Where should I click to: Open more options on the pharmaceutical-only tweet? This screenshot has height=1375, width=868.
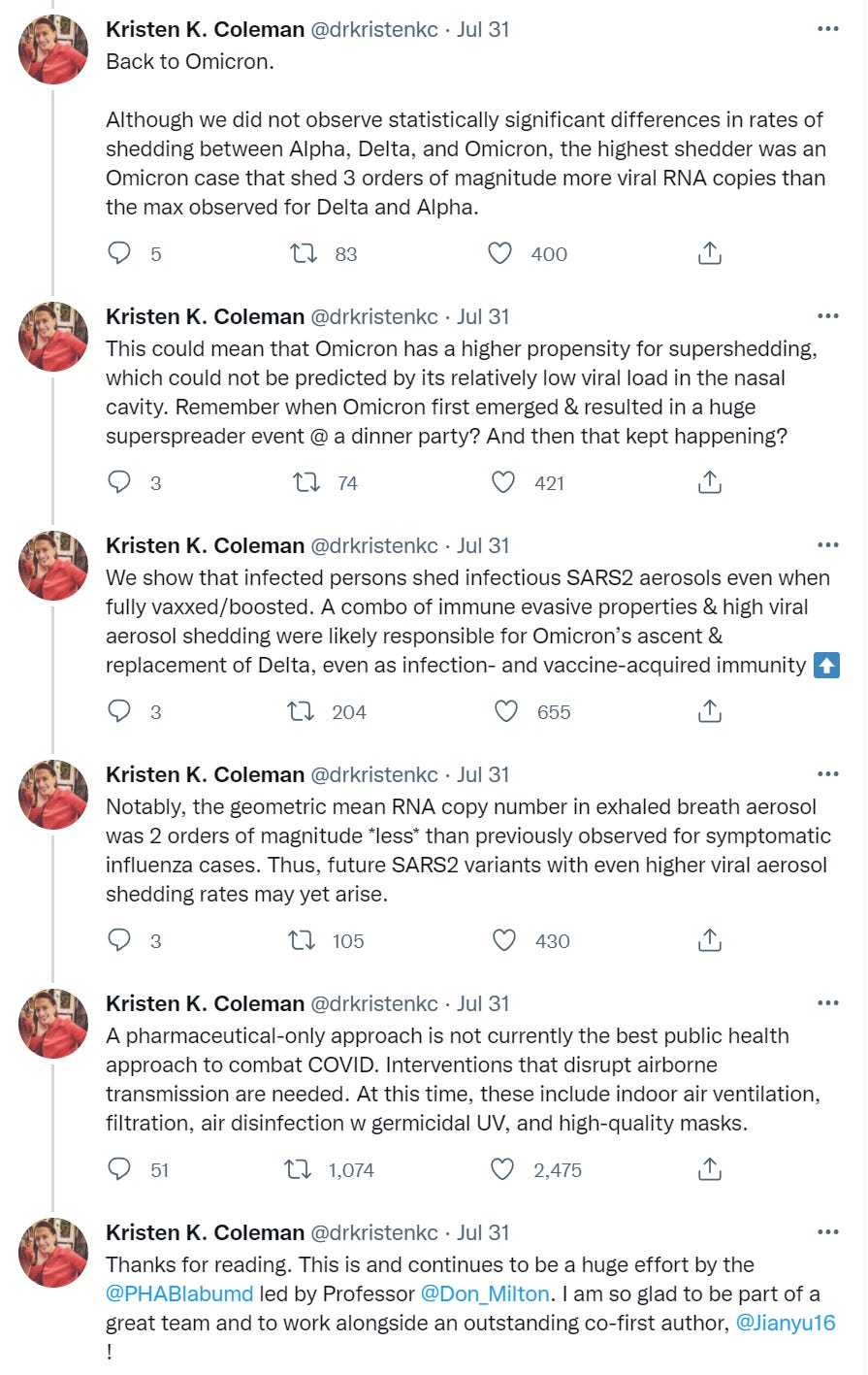(827, 1003)
